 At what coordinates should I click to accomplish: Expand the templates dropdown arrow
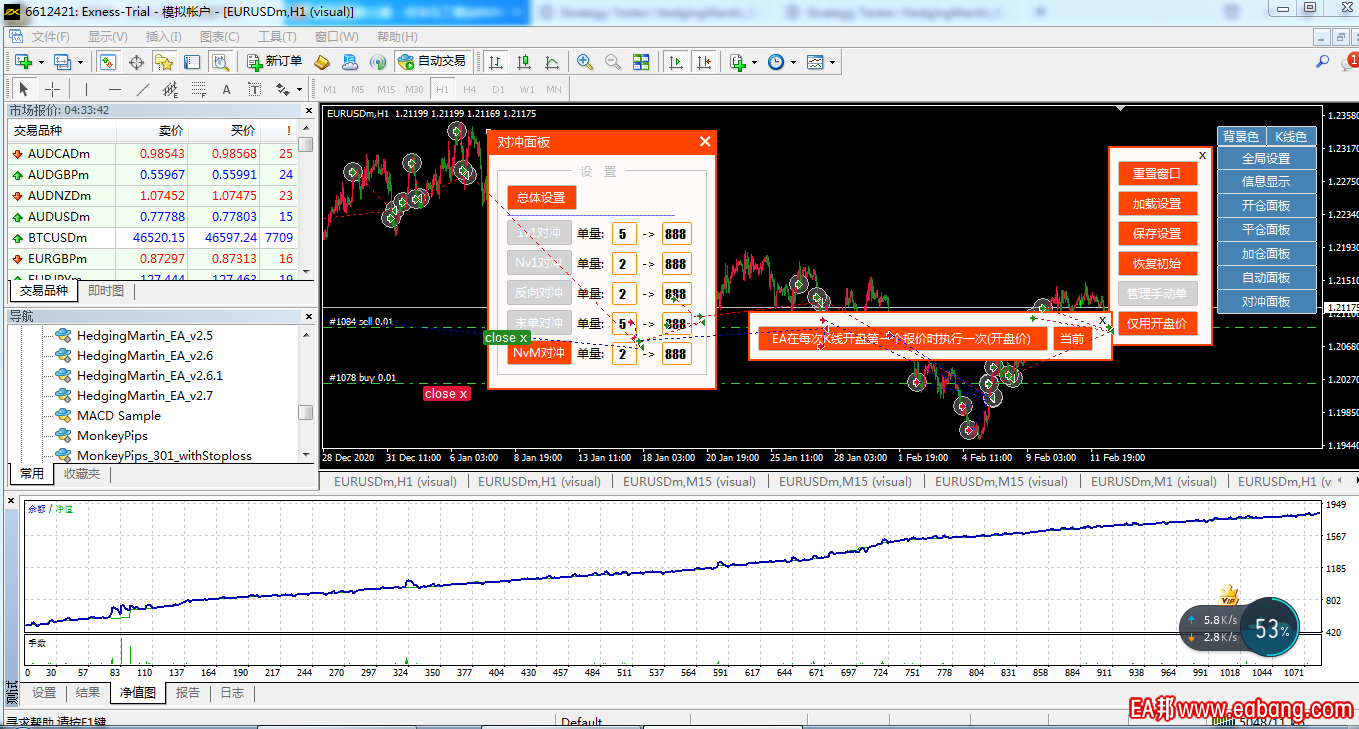pos(832,62)
